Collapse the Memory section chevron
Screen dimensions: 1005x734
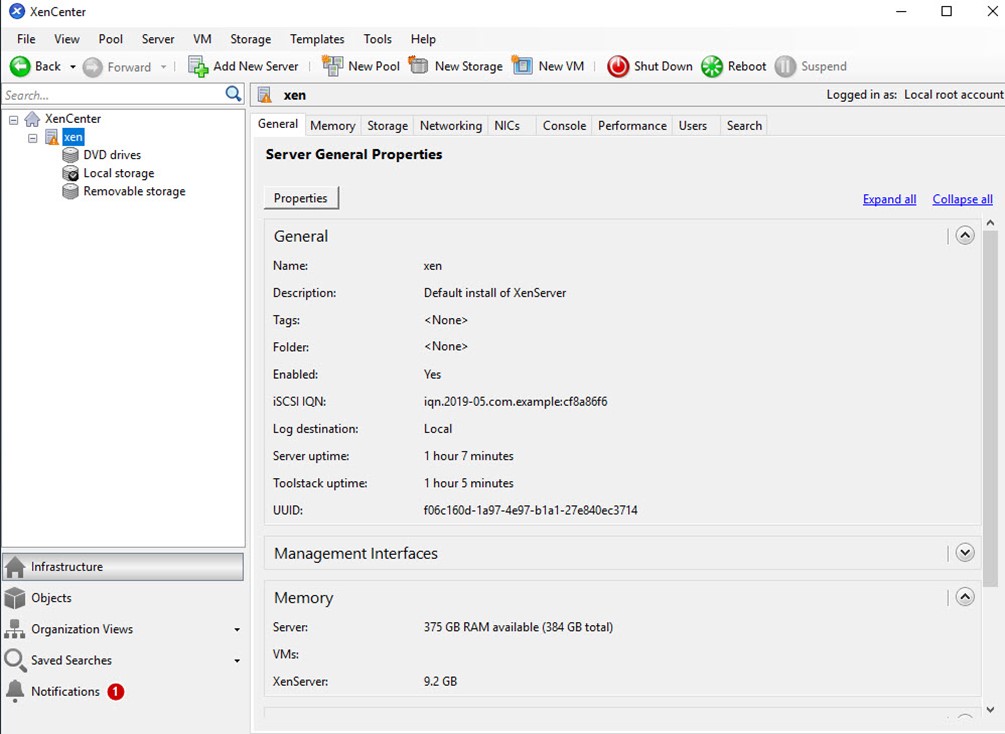[x=965, y=597]
